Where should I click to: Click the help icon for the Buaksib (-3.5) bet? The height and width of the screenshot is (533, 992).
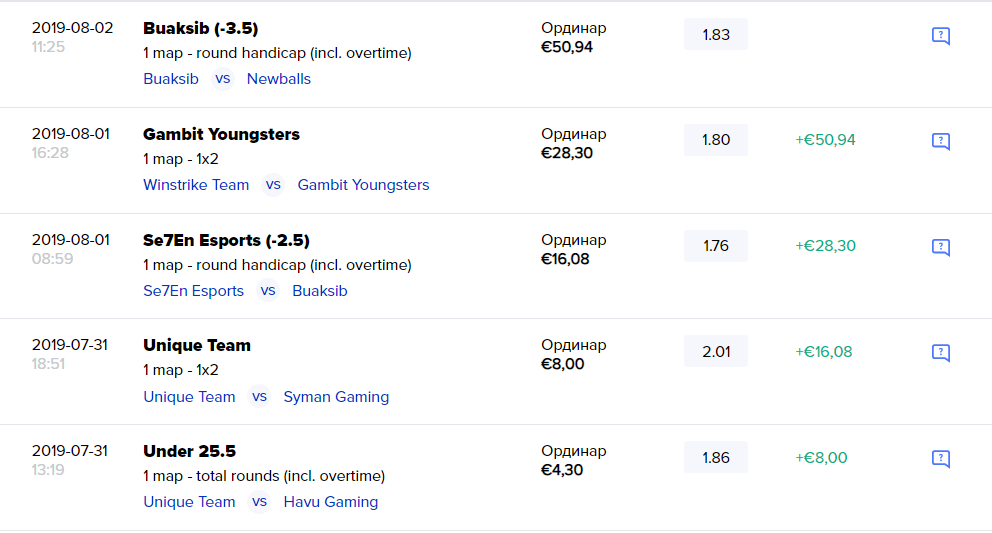(x=940, y=36)
